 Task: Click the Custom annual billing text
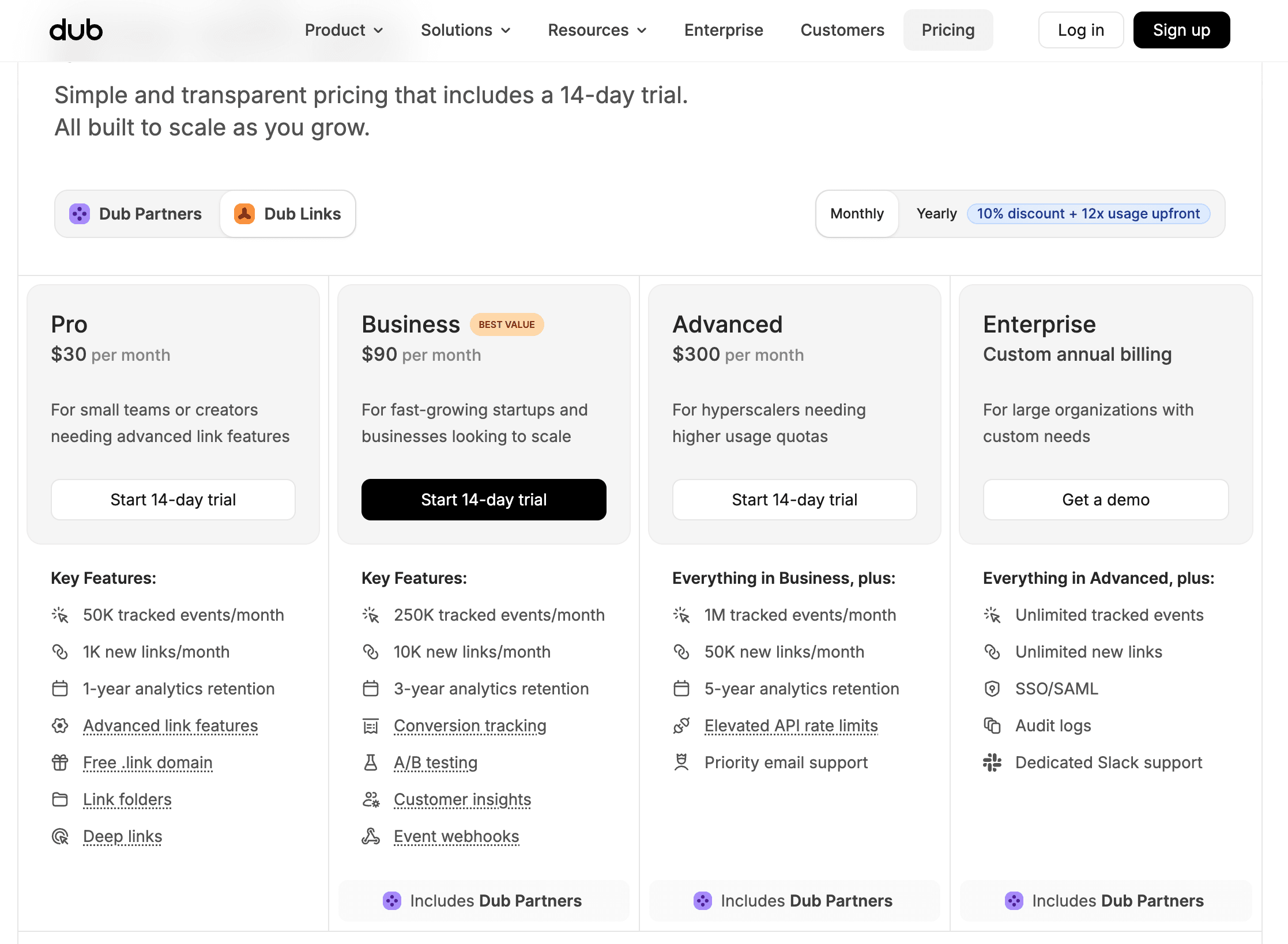click(x=1078, y=354)
